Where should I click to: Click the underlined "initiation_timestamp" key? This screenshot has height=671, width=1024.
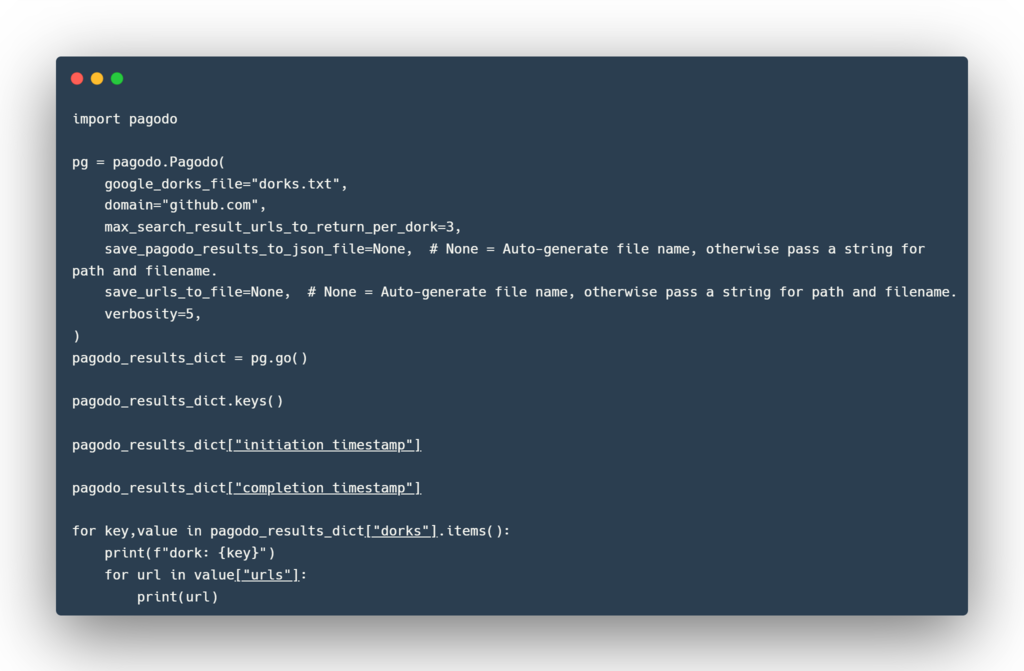click(324, 444)
